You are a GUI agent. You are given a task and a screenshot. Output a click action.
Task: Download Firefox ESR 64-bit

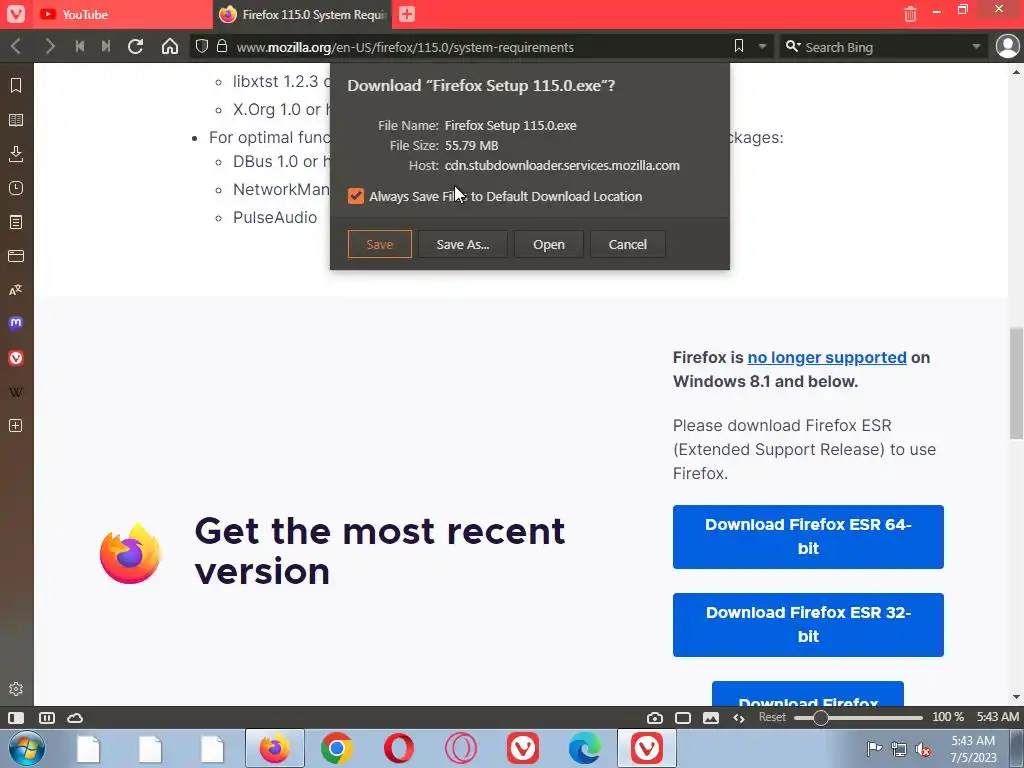coord(808,537)
